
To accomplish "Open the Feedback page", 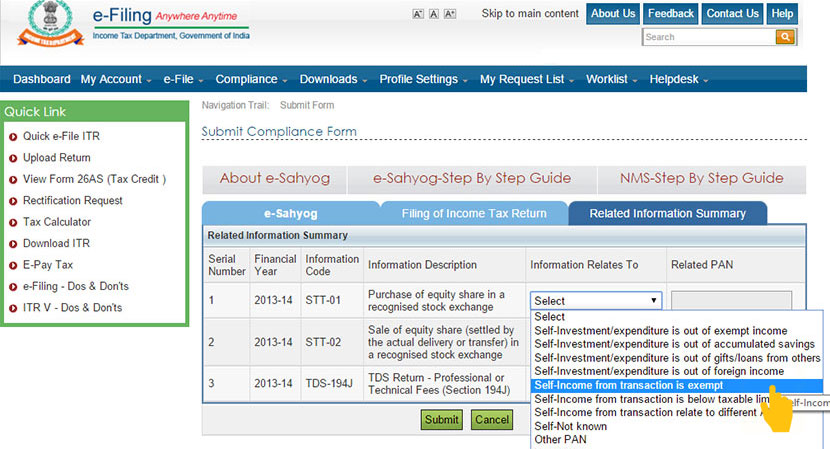I will click(671, 14).
